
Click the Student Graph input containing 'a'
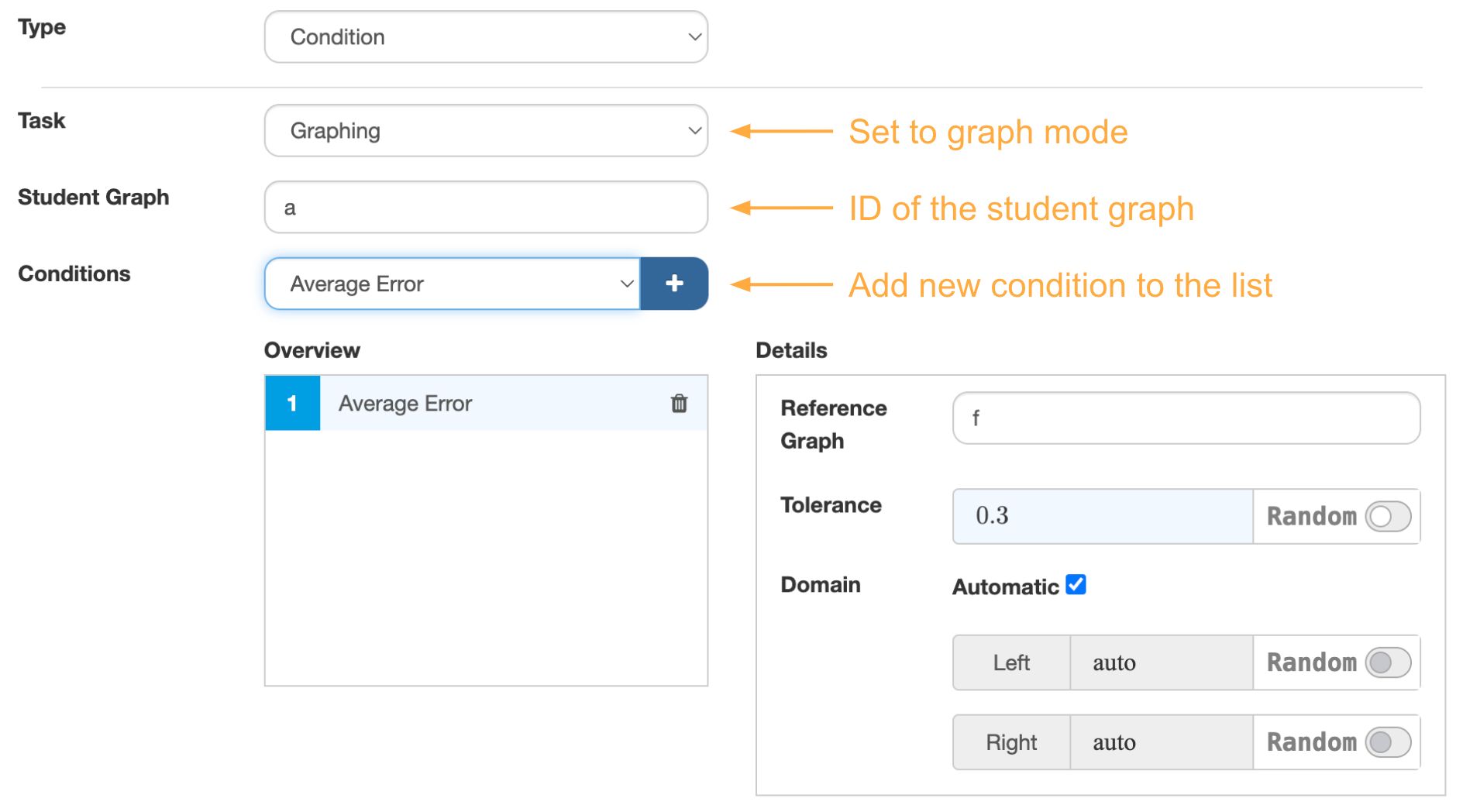click(x=485, y=207)
